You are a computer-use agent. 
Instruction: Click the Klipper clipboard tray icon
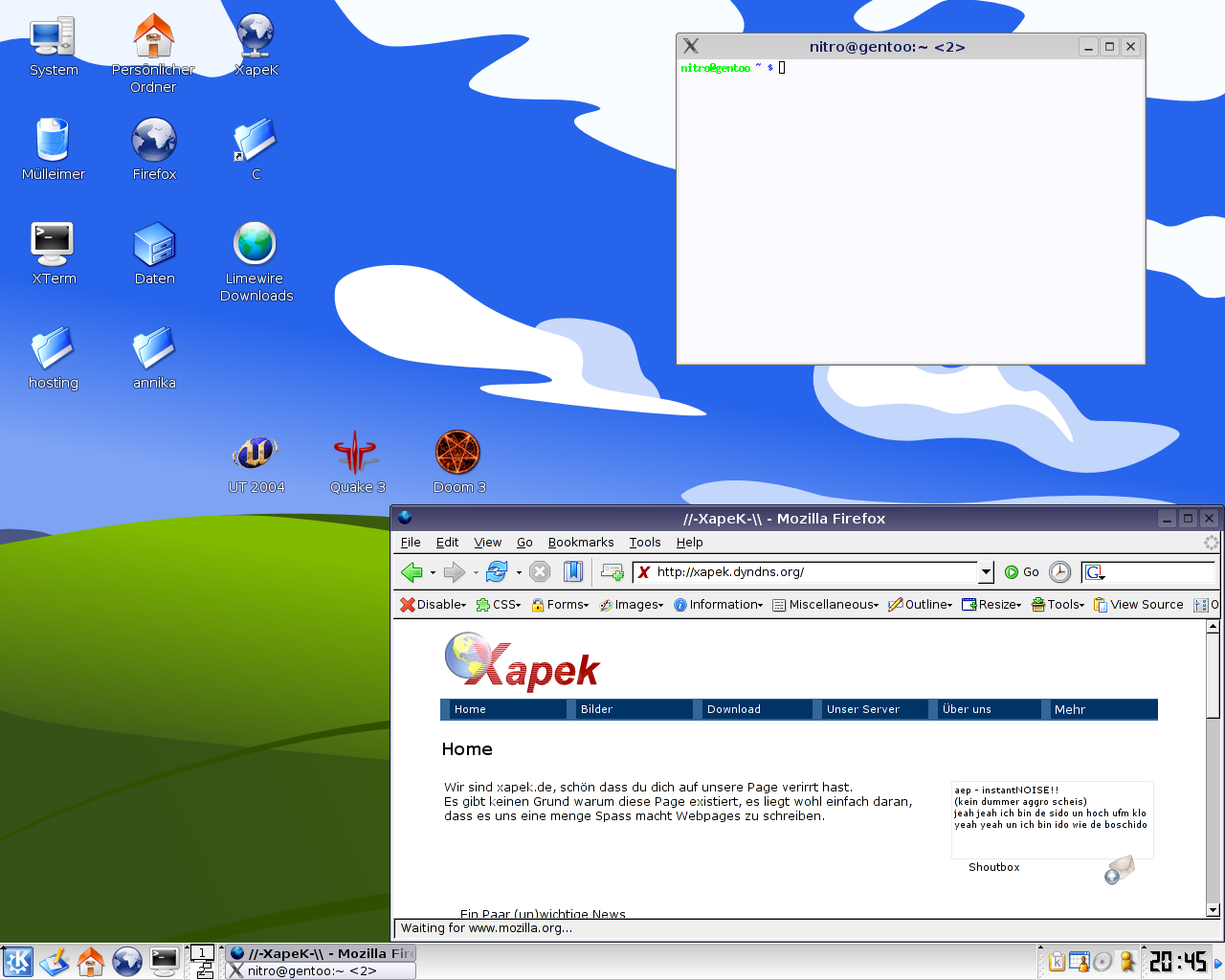(1057, 961)
